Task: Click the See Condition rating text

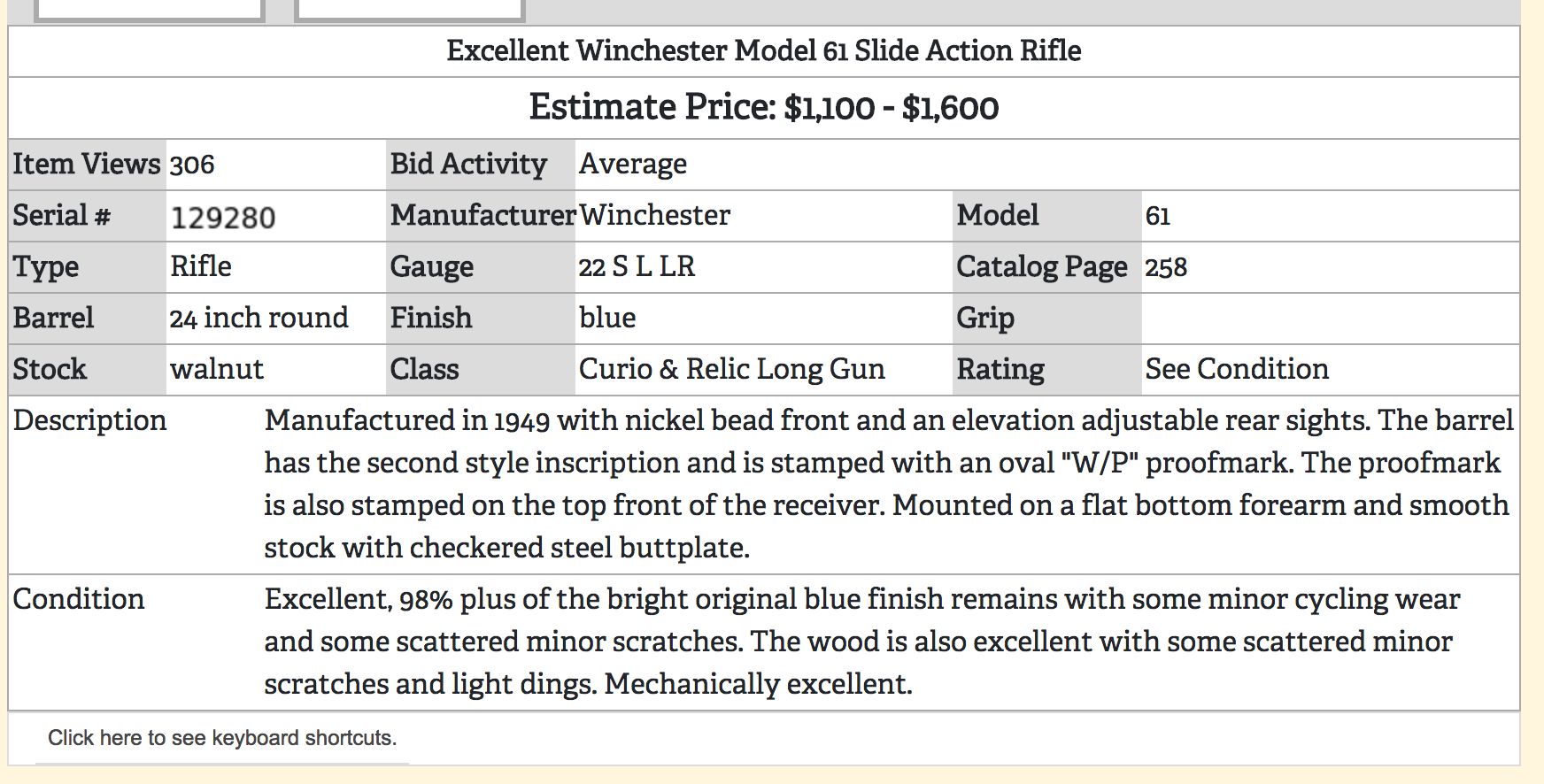Action: pos(1237,369)
